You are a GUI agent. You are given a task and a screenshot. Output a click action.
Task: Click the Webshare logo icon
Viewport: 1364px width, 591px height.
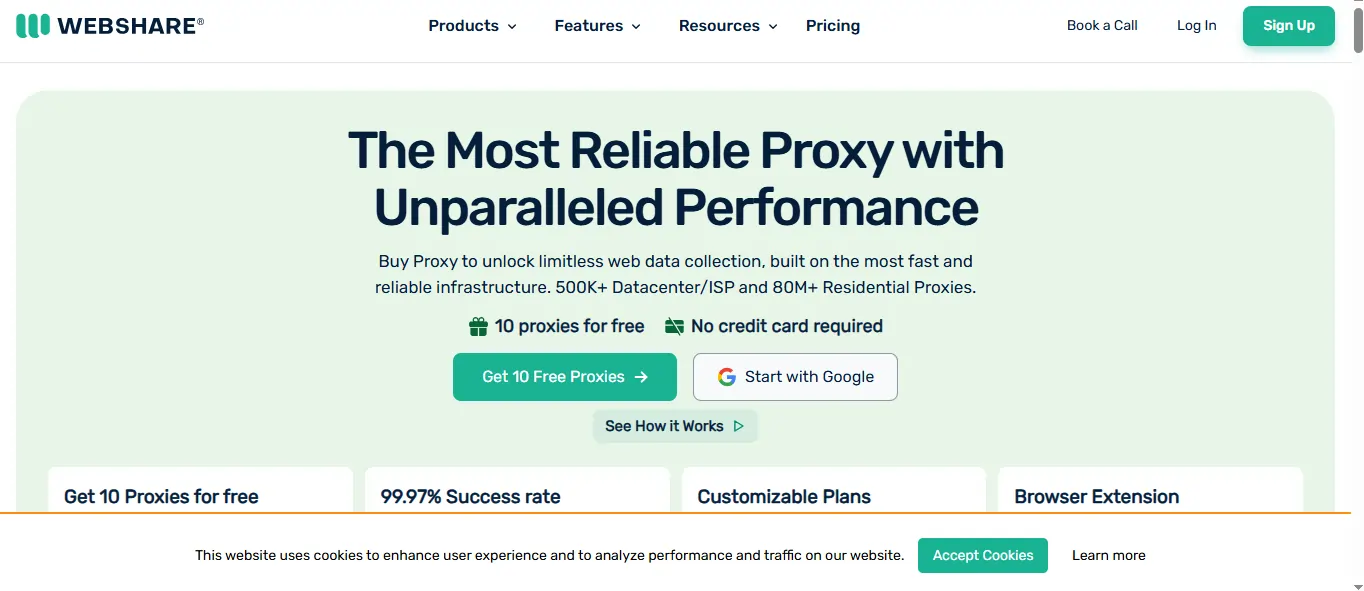[33, 26]
